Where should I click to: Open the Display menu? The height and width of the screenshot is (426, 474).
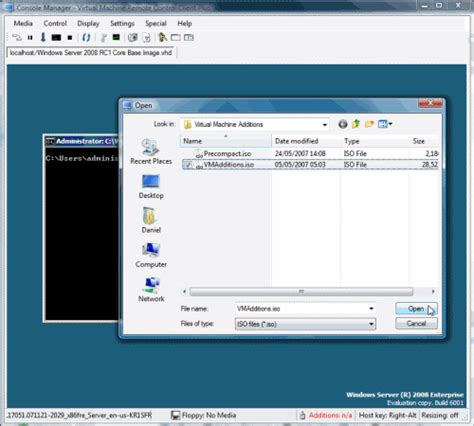coord(88,23)
